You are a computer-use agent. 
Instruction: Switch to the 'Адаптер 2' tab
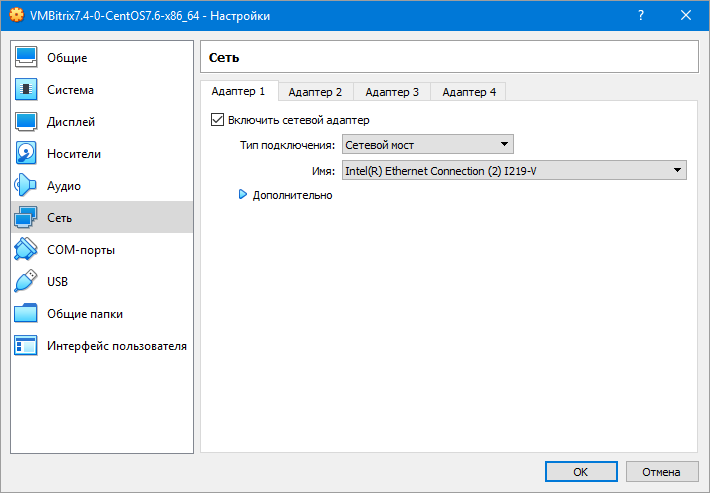click(x=315, y=92)
